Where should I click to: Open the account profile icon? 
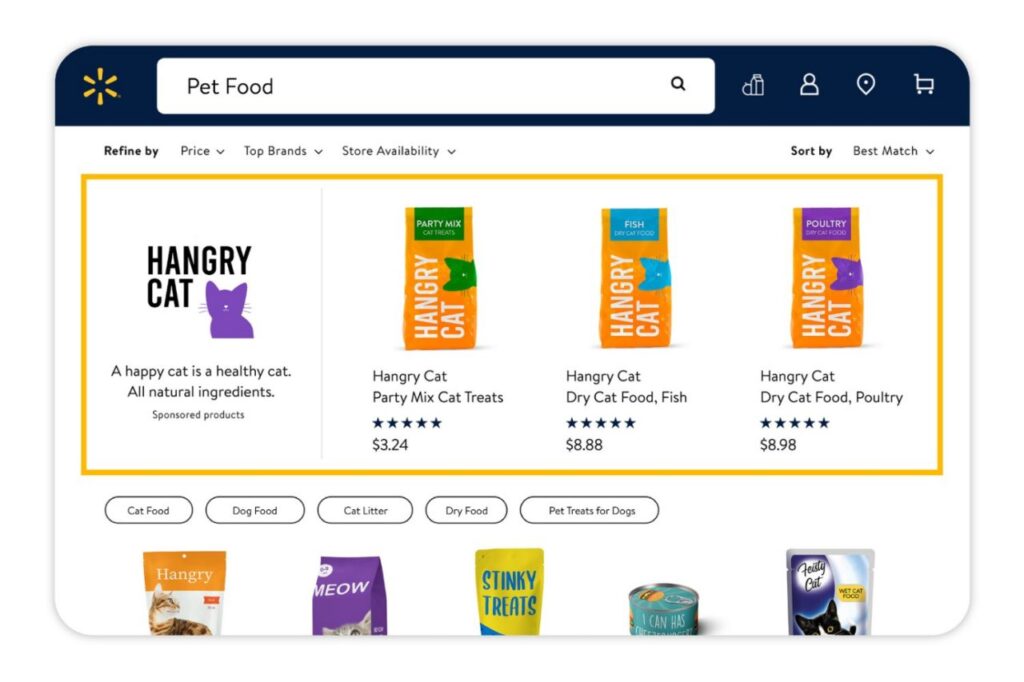pos(809,85)
